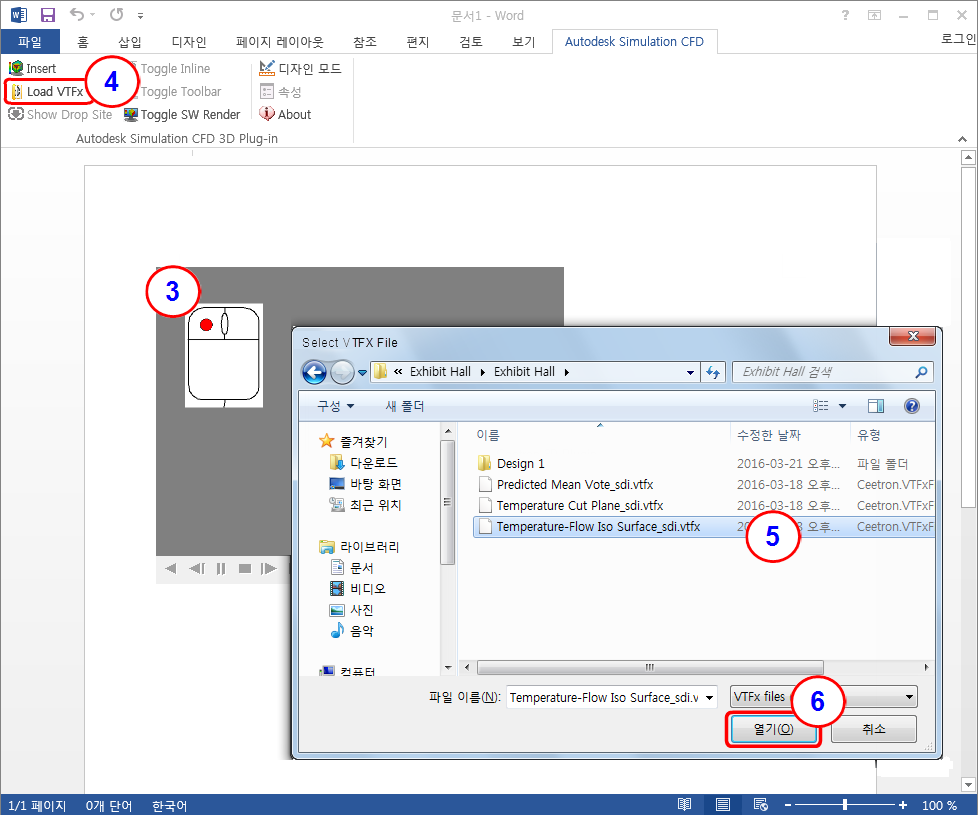Screen dimensions: 978x815
Task: Zoom in with the plus button
Action: click(x=903, y=805)
